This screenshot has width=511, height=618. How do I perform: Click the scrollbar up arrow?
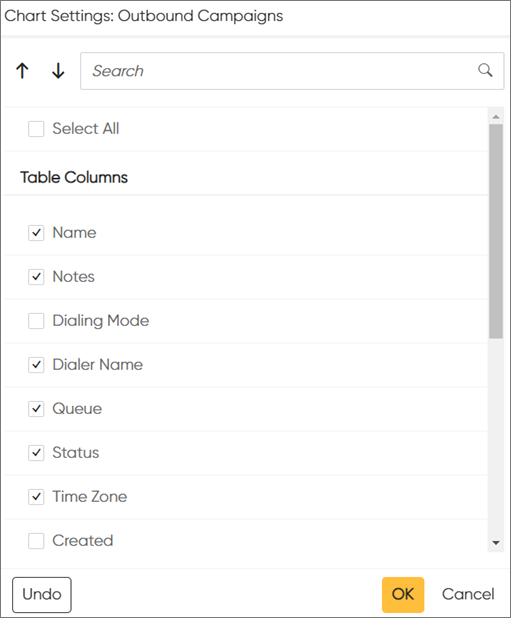click(x=496, y=117)
